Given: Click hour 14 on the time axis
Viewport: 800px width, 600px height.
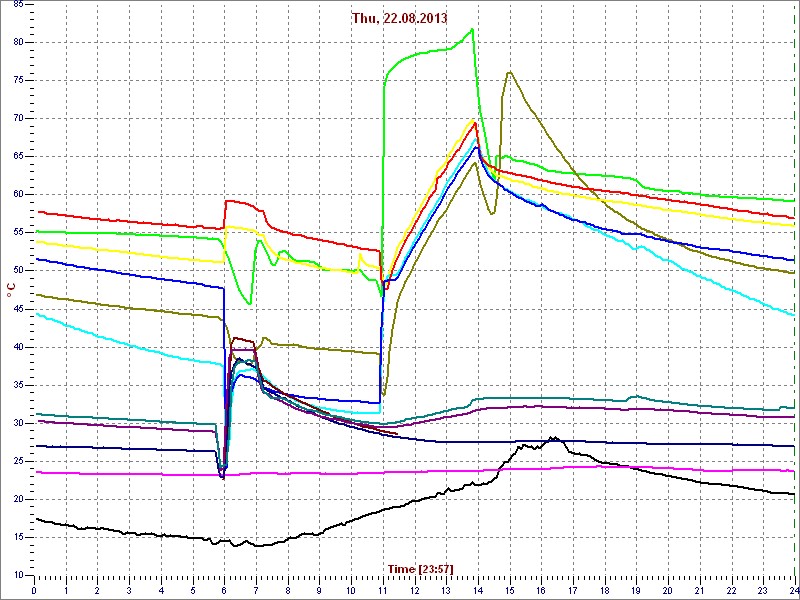Looking at the screenshot, I should click(478, 590).
